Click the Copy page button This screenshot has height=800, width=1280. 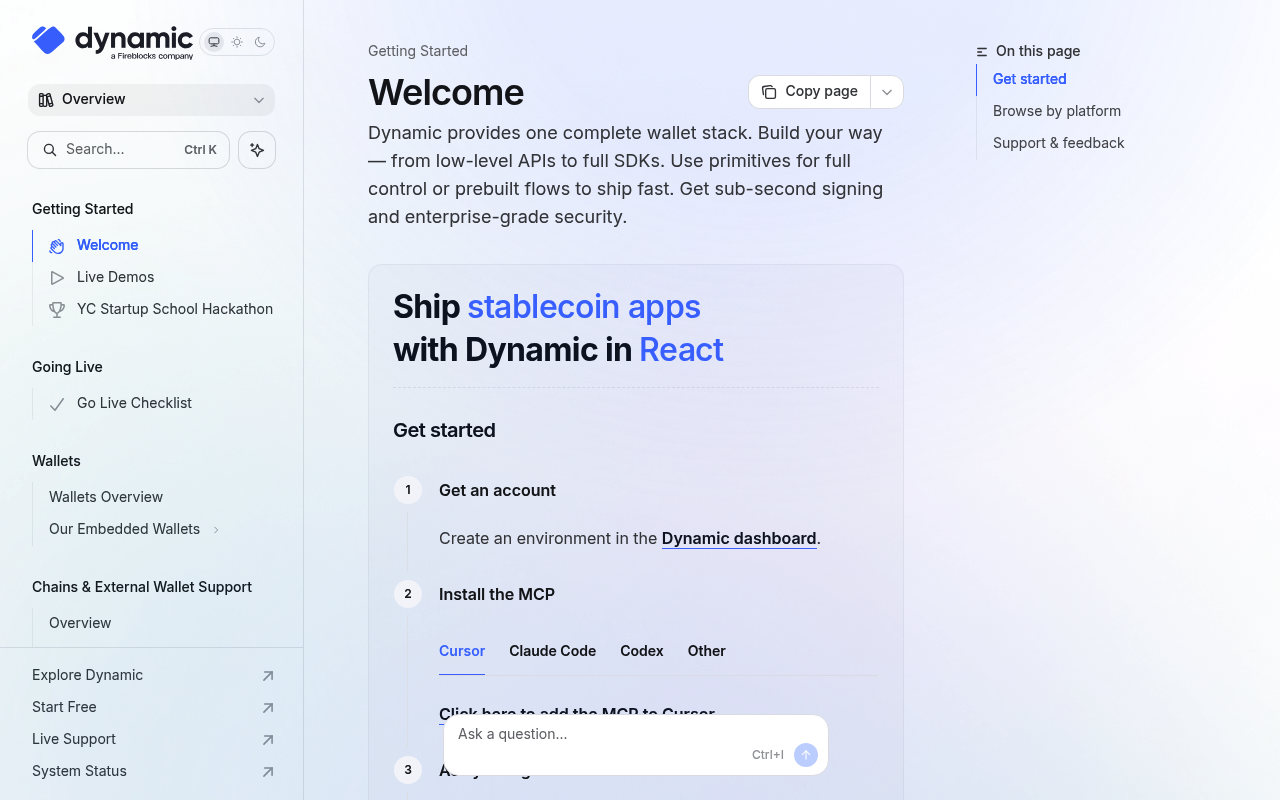(x=809, y=92)
